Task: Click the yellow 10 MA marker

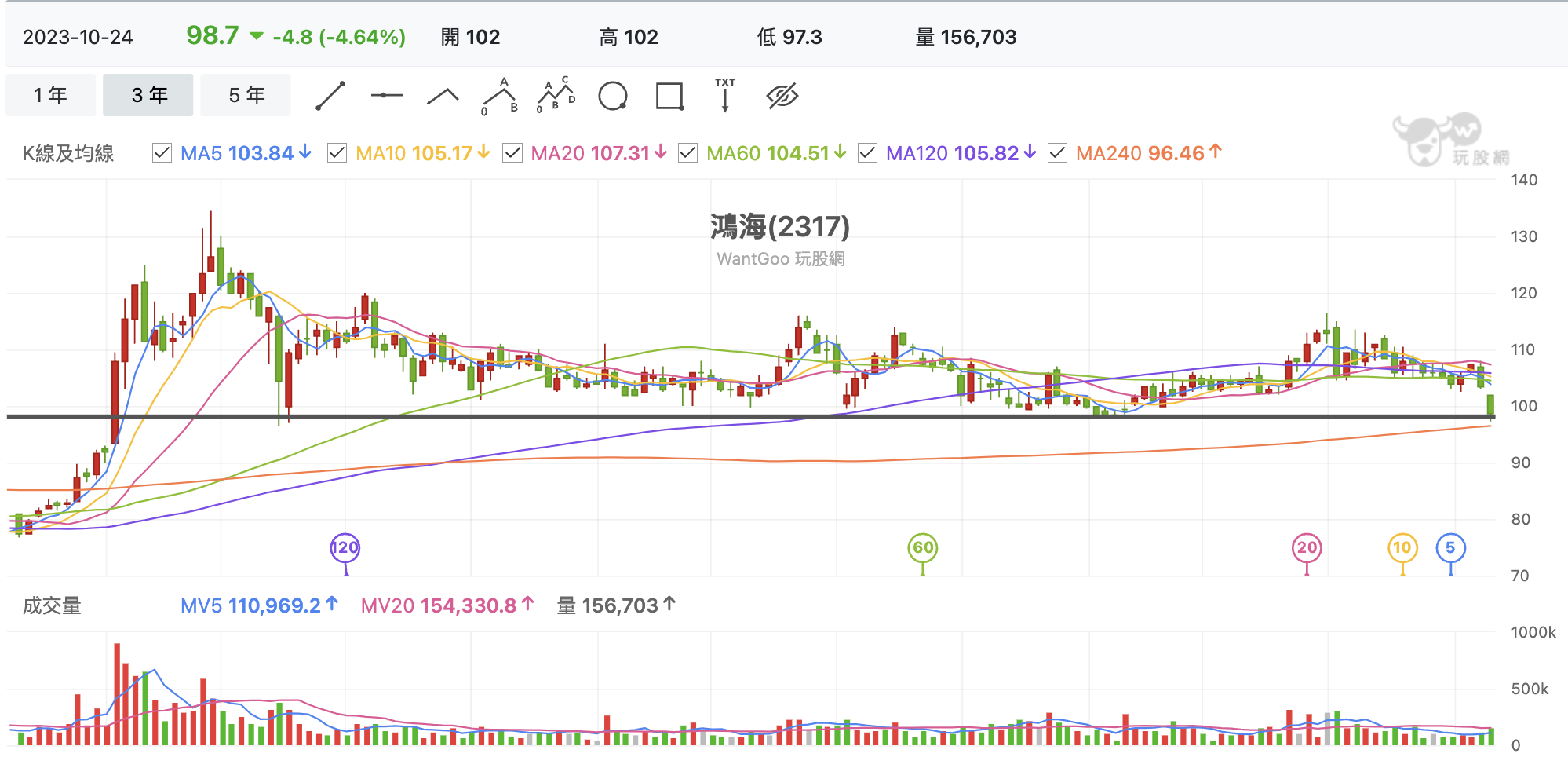Action: pos(1402,548)
